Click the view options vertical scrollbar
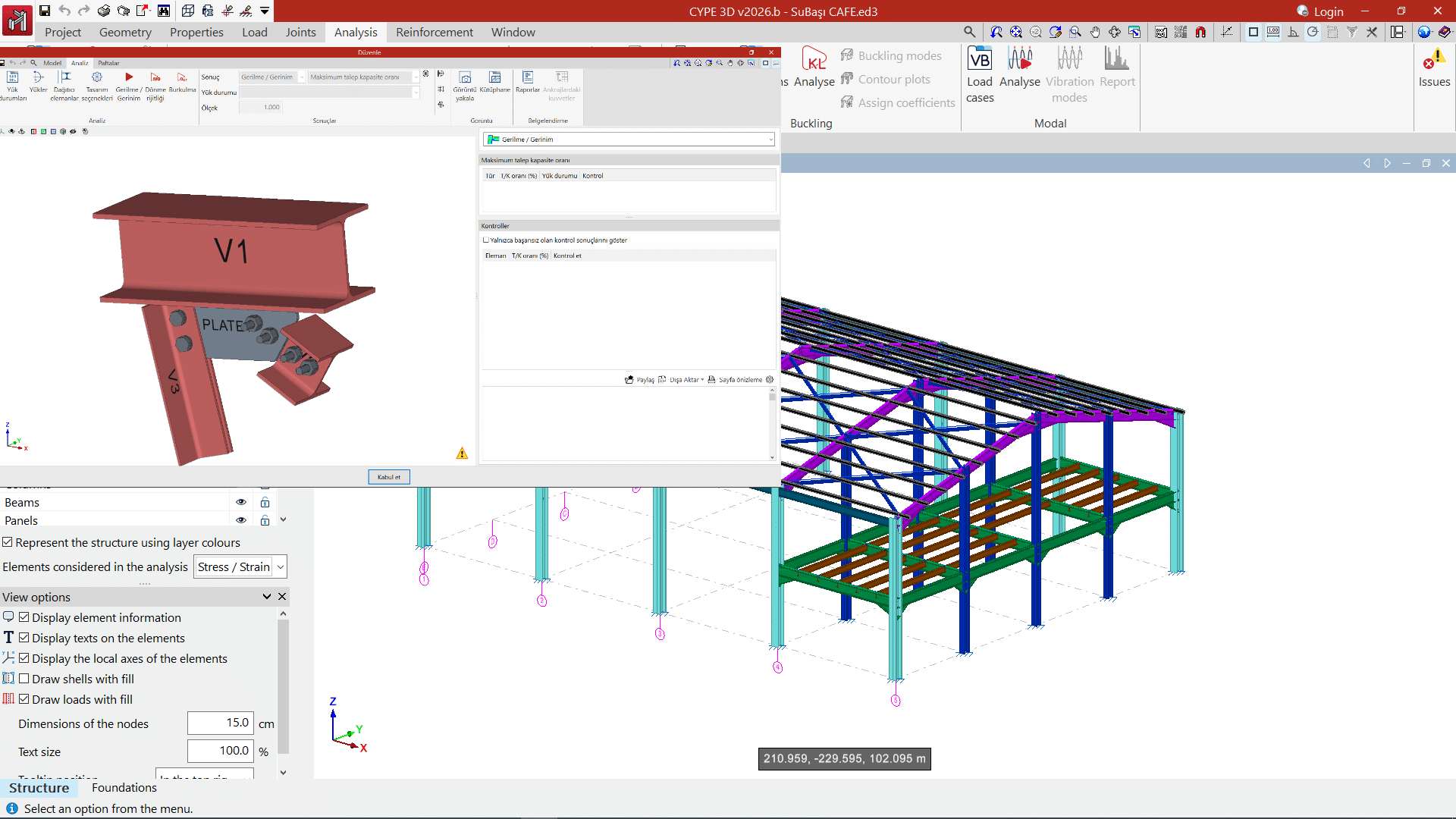The width and height of the screenshot is (1456, 819). [x=283, y=686]
